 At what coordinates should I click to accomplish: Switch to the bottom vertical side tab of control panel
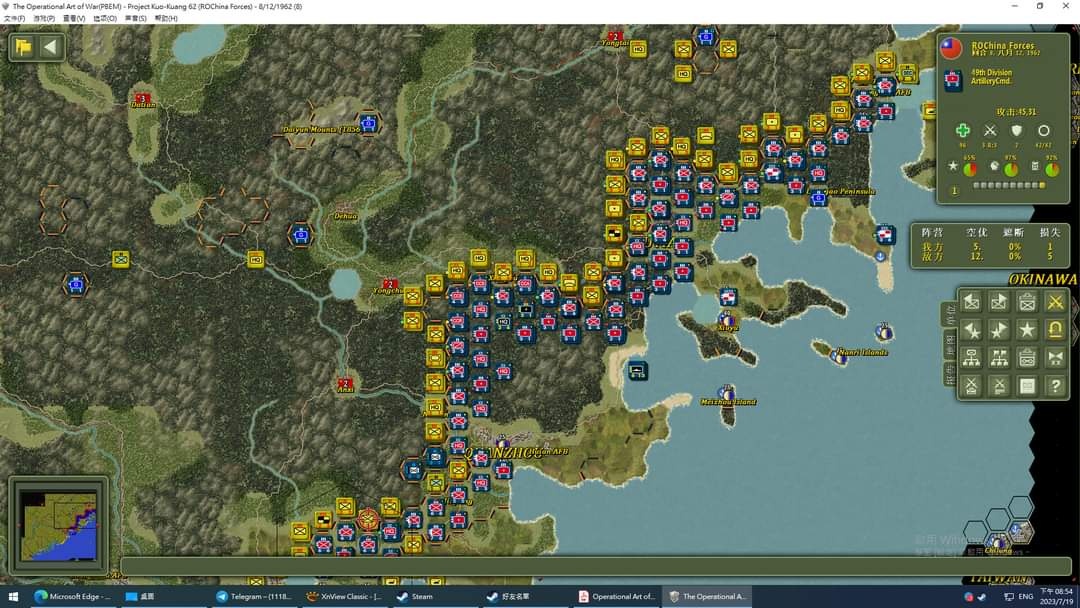[x=948, y=374]
